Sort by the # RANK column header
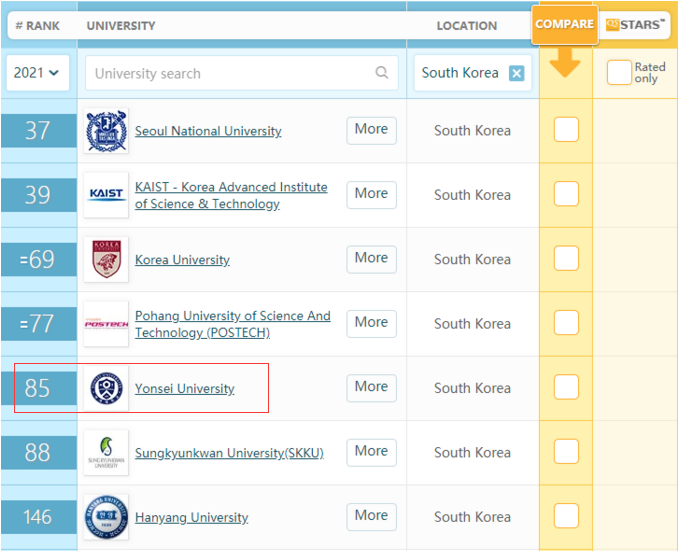 coord(38,26)
